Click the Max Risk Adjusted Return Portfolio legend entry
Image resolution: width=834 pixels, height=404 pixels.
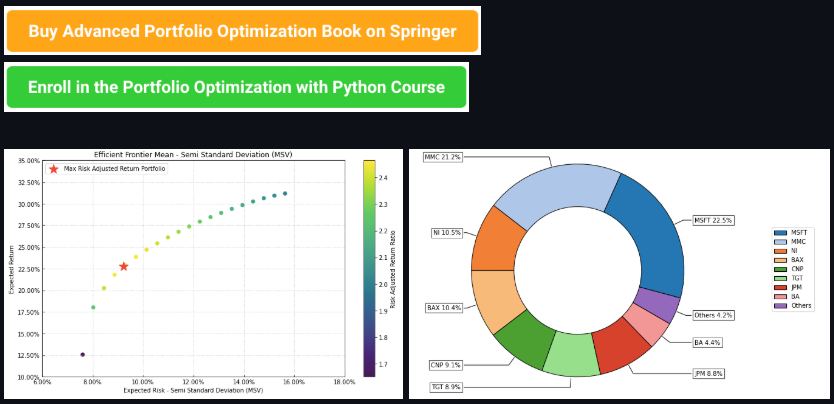112,169
